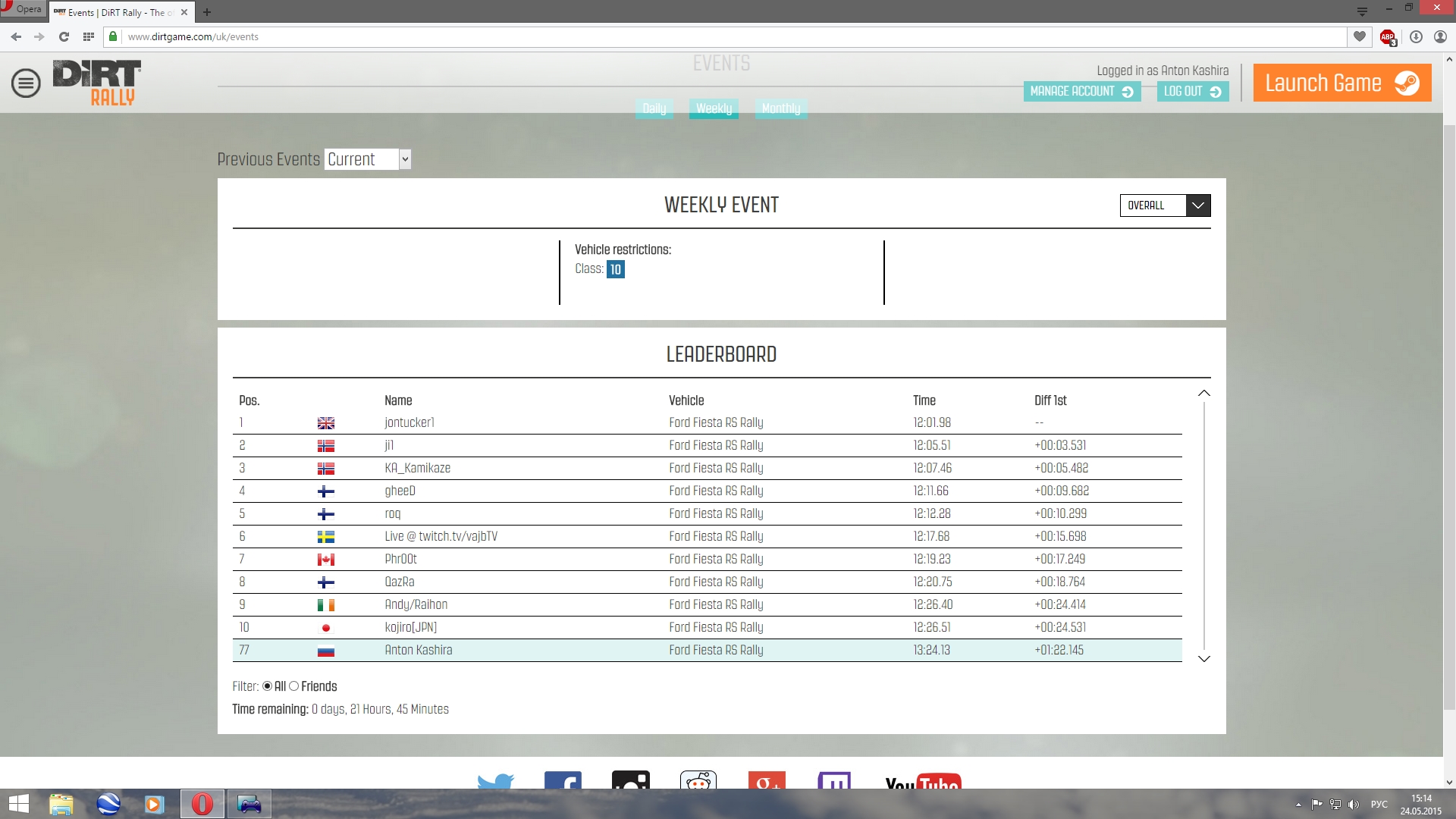This screenshot has height=819, width=1456.
Task: Open the hamburger menu icon
Action: tap(26, 83)
